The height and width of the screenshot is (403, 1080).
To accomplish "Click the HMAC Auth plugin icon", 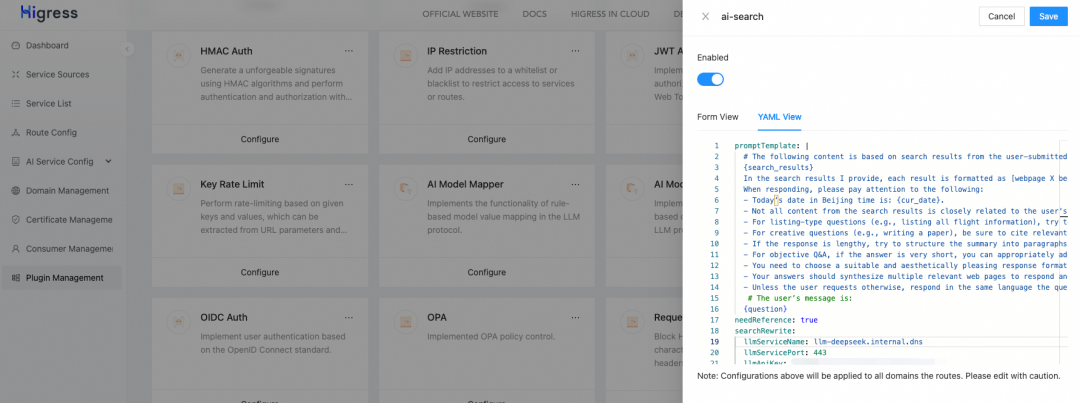I will (x=178, y=56).
